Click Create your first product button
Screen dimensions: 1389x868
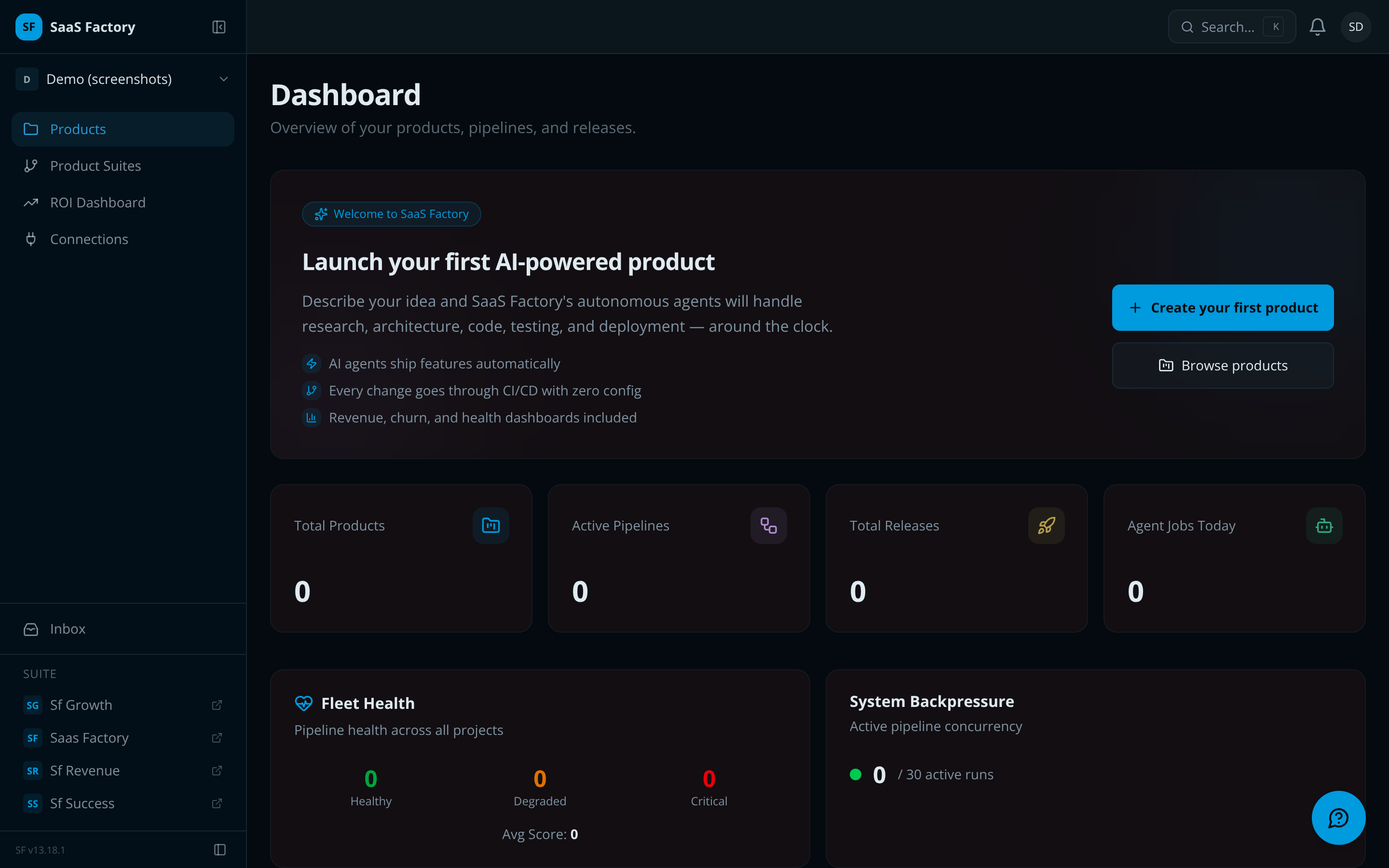[x=1223, y=308]
